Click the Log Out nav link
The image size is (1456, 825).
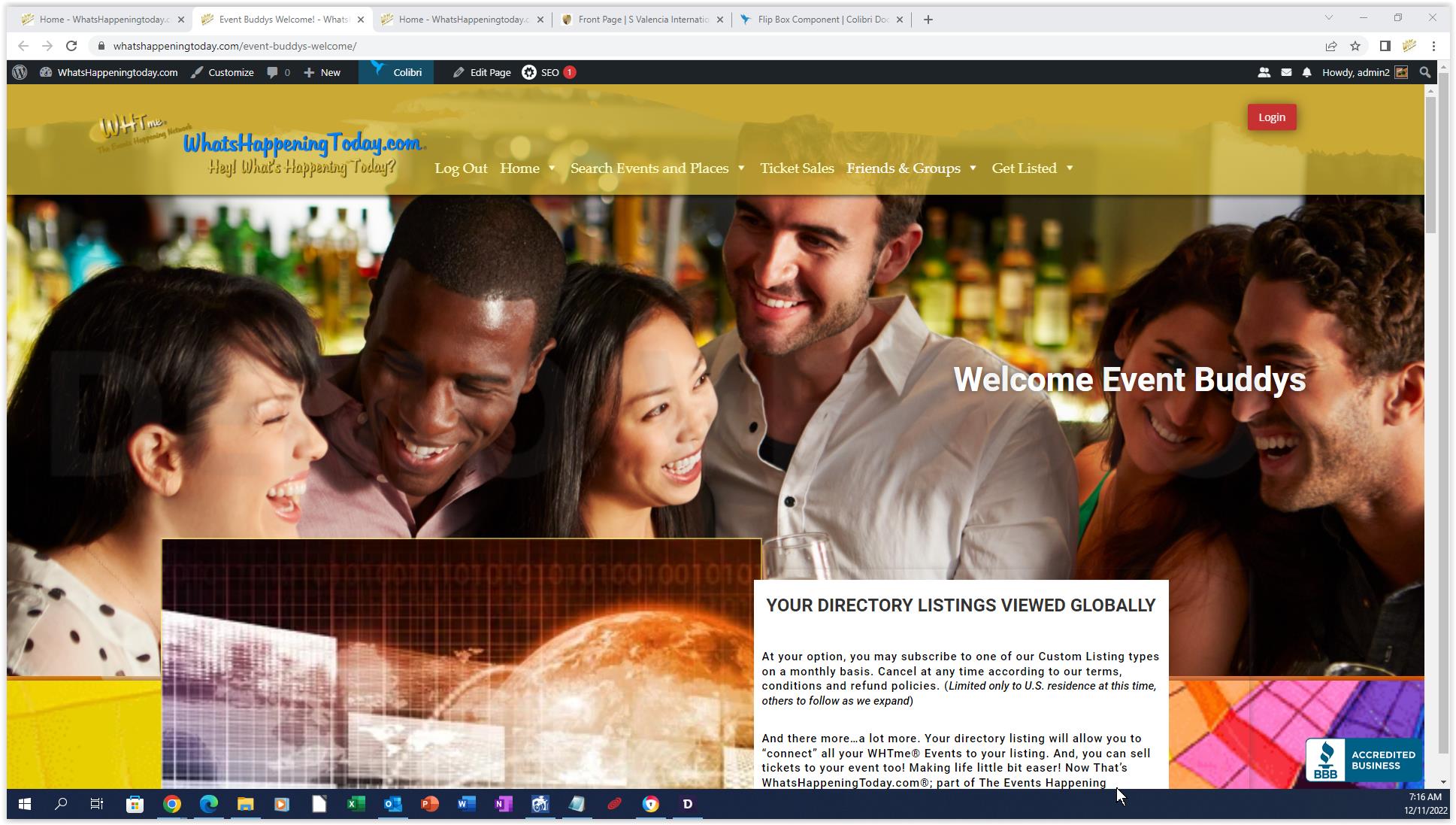[x=461, y=168]
